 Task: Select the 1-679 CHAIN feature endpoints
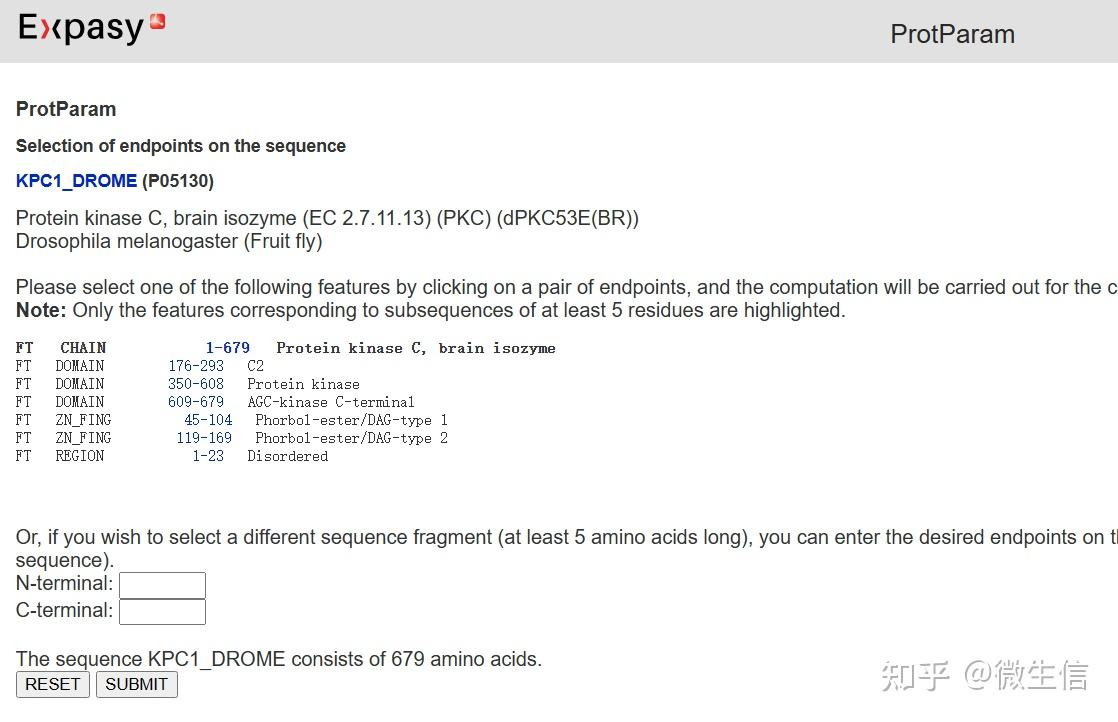(x=227, y=347)
